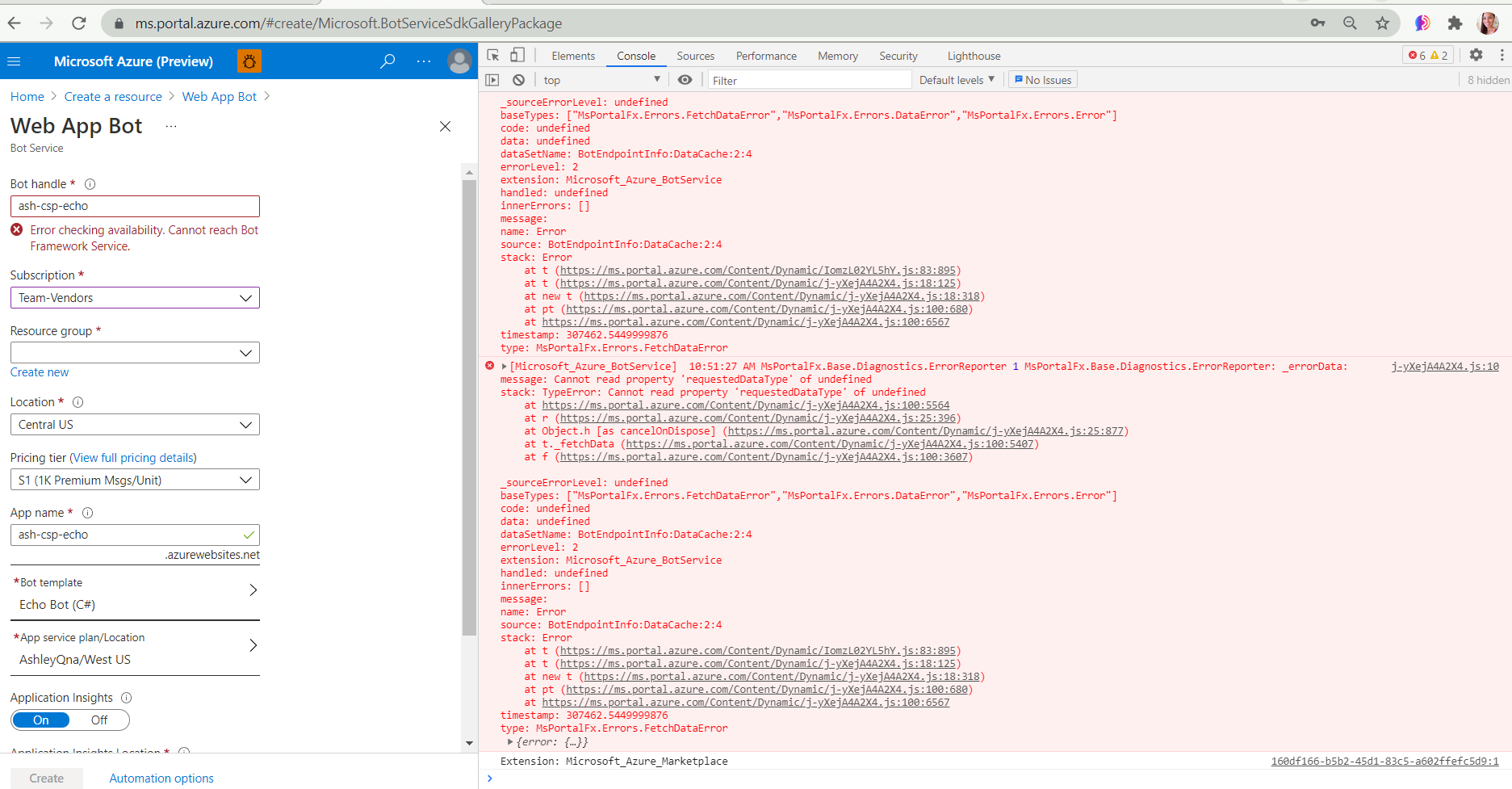
Task: Switch to the Sources tab
Action: tap(695, 55)
